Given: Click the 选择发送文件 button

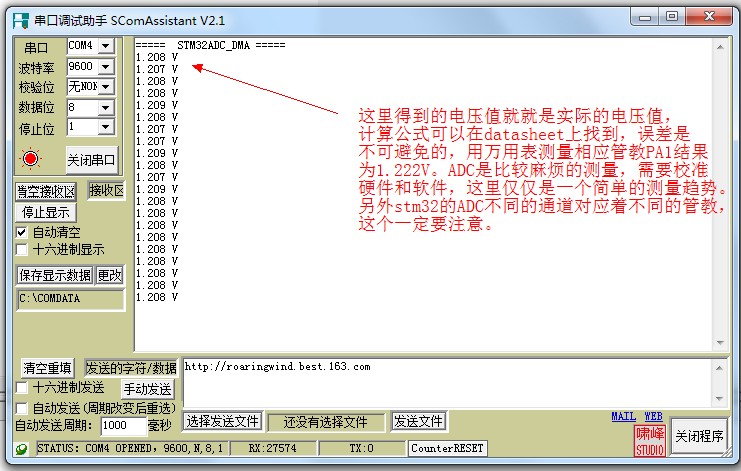Looking at the screenshot, I should click(223, 421).
